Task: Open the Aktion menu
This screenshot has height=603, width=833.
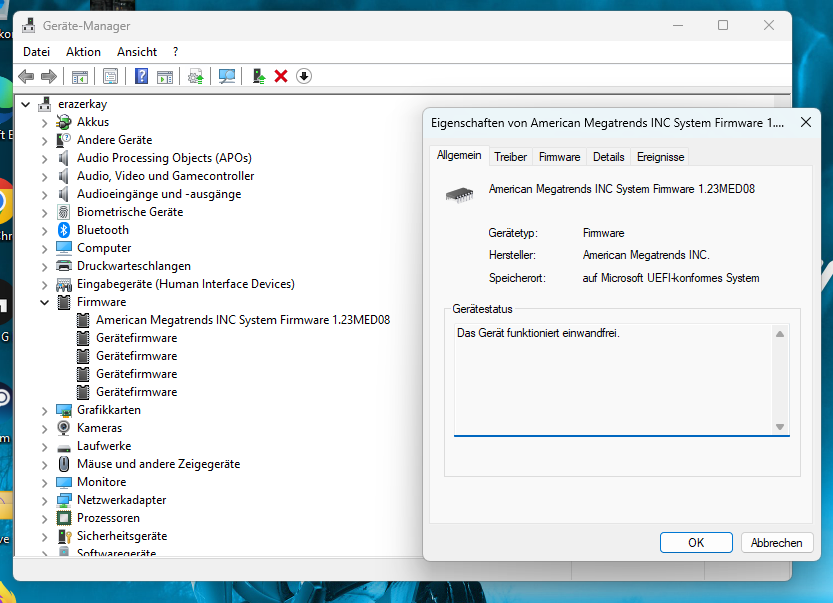Action: coord(83,51)
